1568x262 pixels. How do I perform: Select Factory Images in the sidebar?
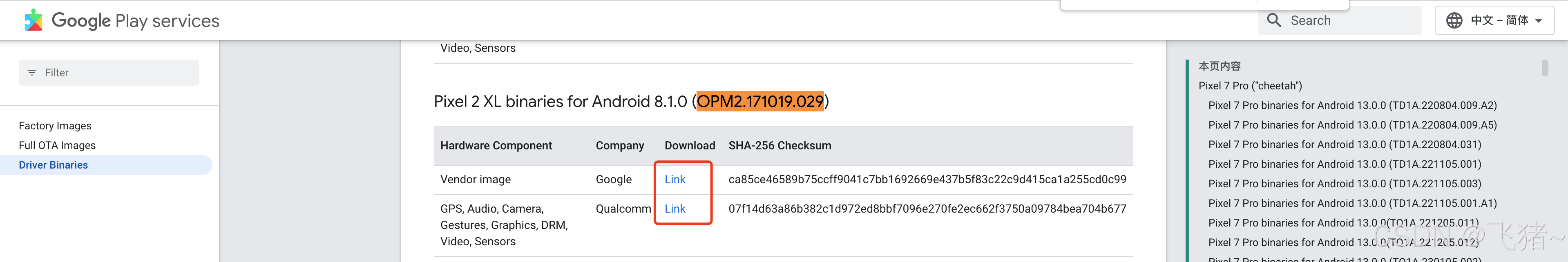point(55,125)
